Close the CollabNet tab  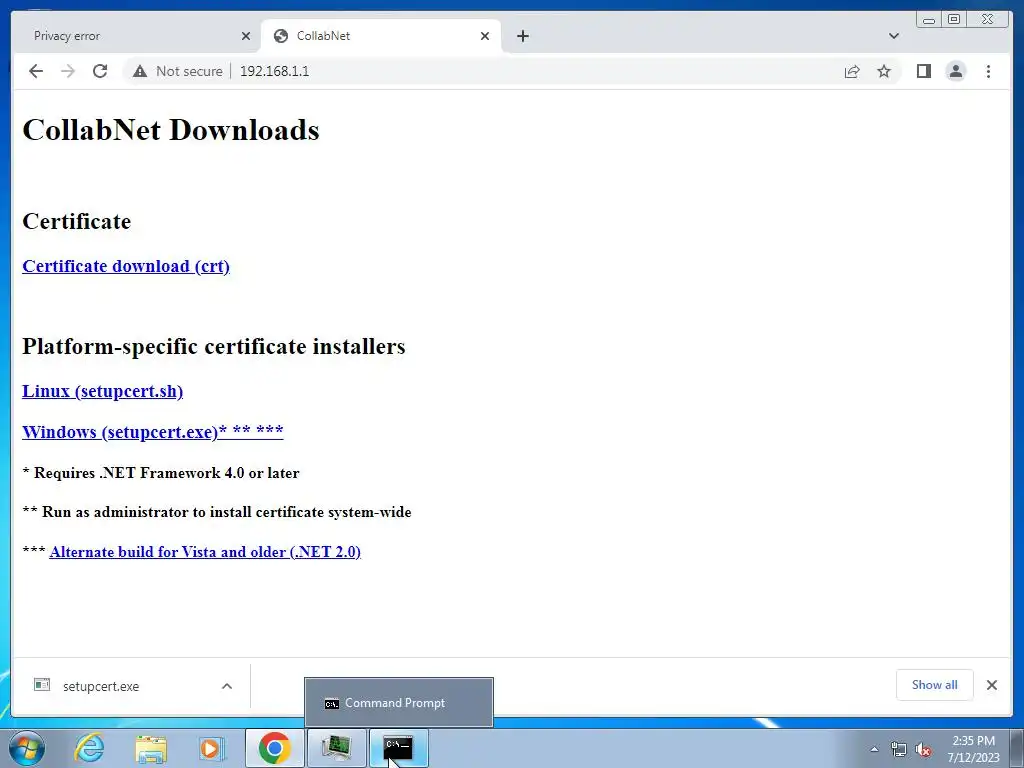click(x=485, y=36)
